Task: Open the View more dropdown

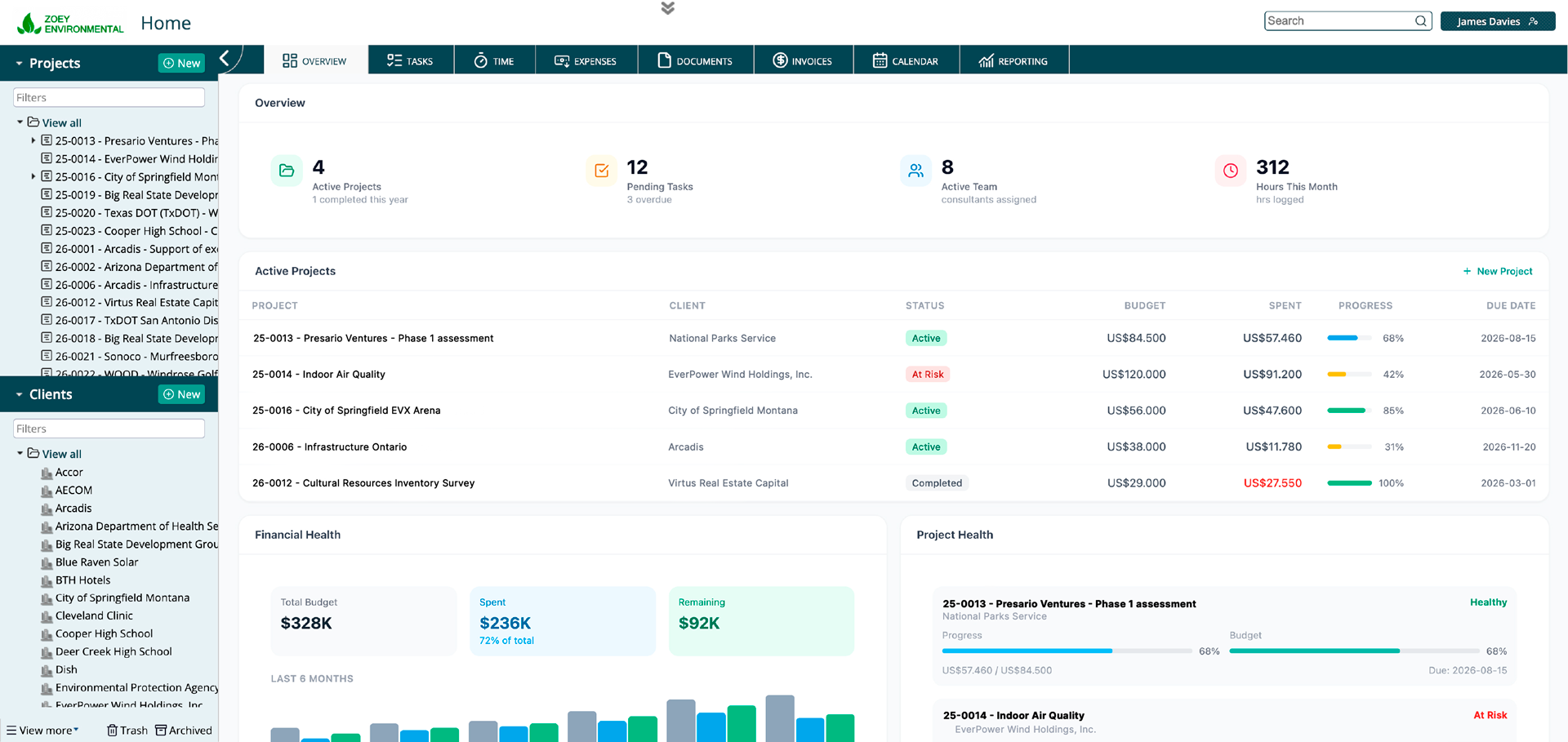Action: click(x=42, y=731)
